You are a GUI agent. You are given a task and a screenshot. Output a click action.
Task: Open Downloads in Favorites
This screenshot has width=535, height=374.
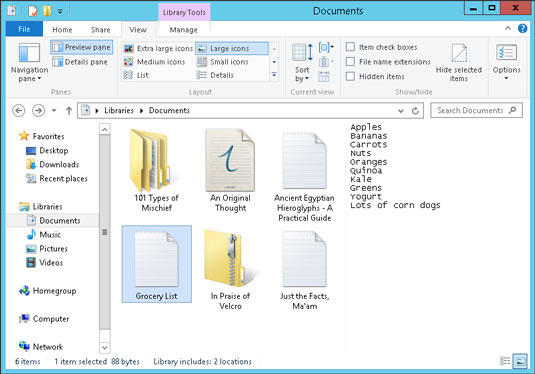click(x=53, y=164)
